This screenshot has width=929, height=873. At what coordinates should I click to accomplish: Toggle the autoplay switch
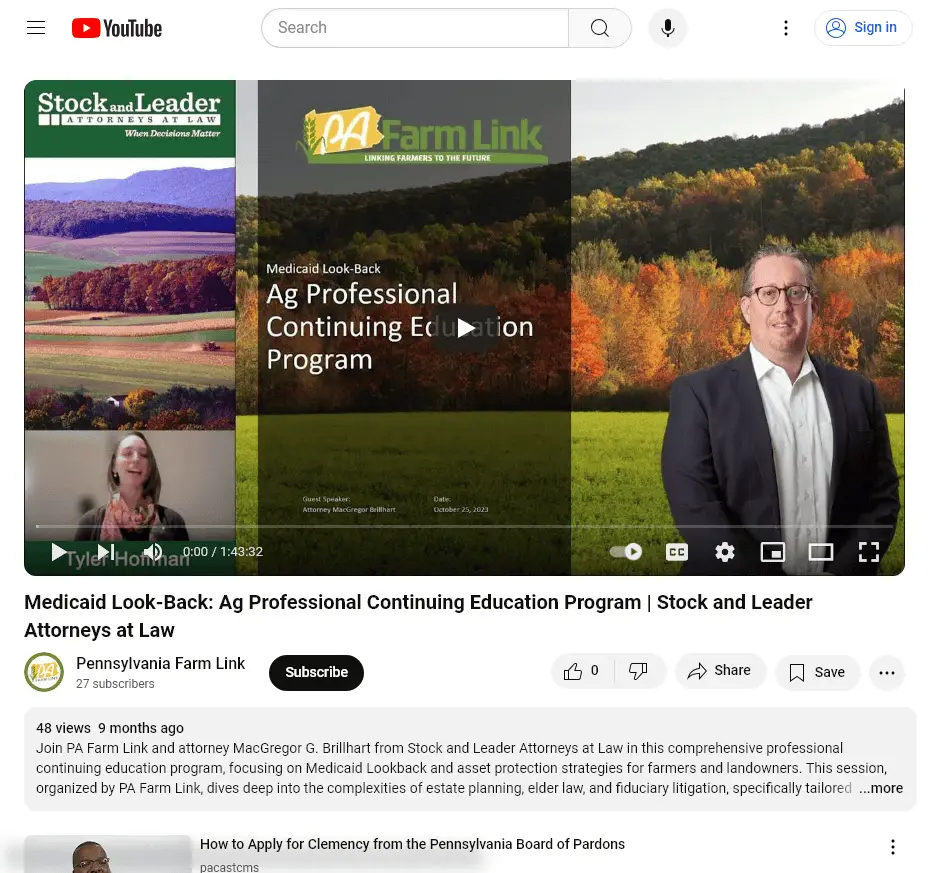click(626, 552)
